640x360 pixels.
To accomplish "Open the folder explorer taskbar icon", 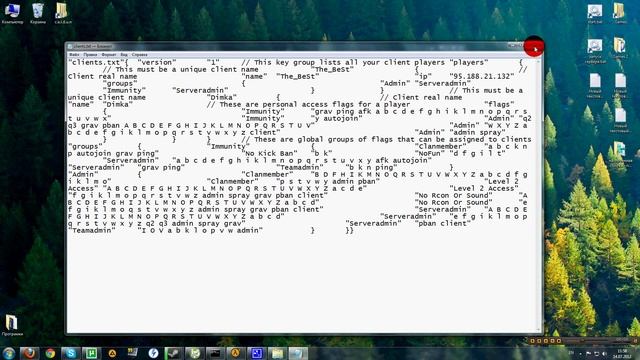I will [x=277, y=353].
